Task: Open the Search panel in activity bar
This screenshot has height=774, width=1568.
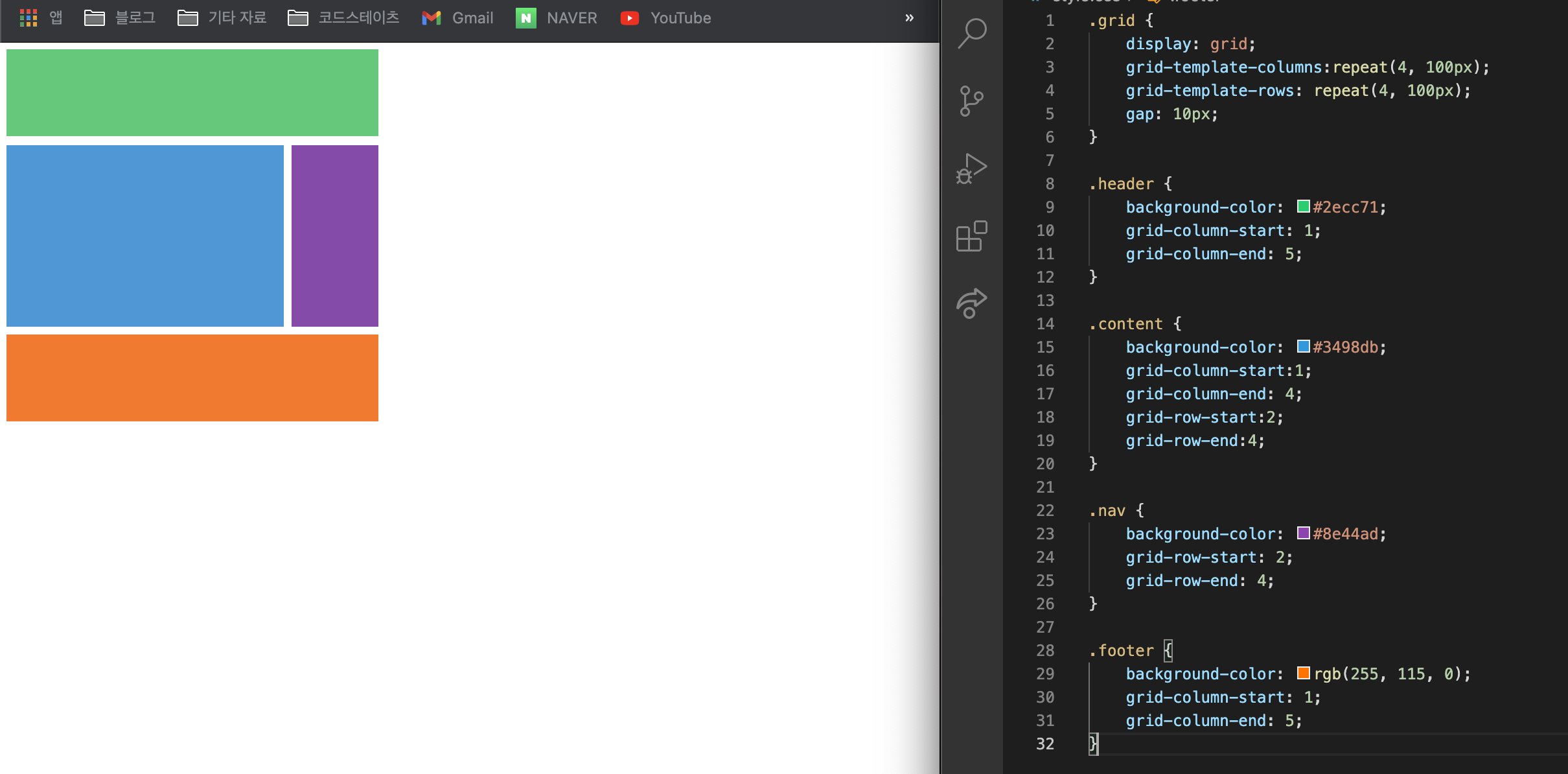Action: click(972, 33)
